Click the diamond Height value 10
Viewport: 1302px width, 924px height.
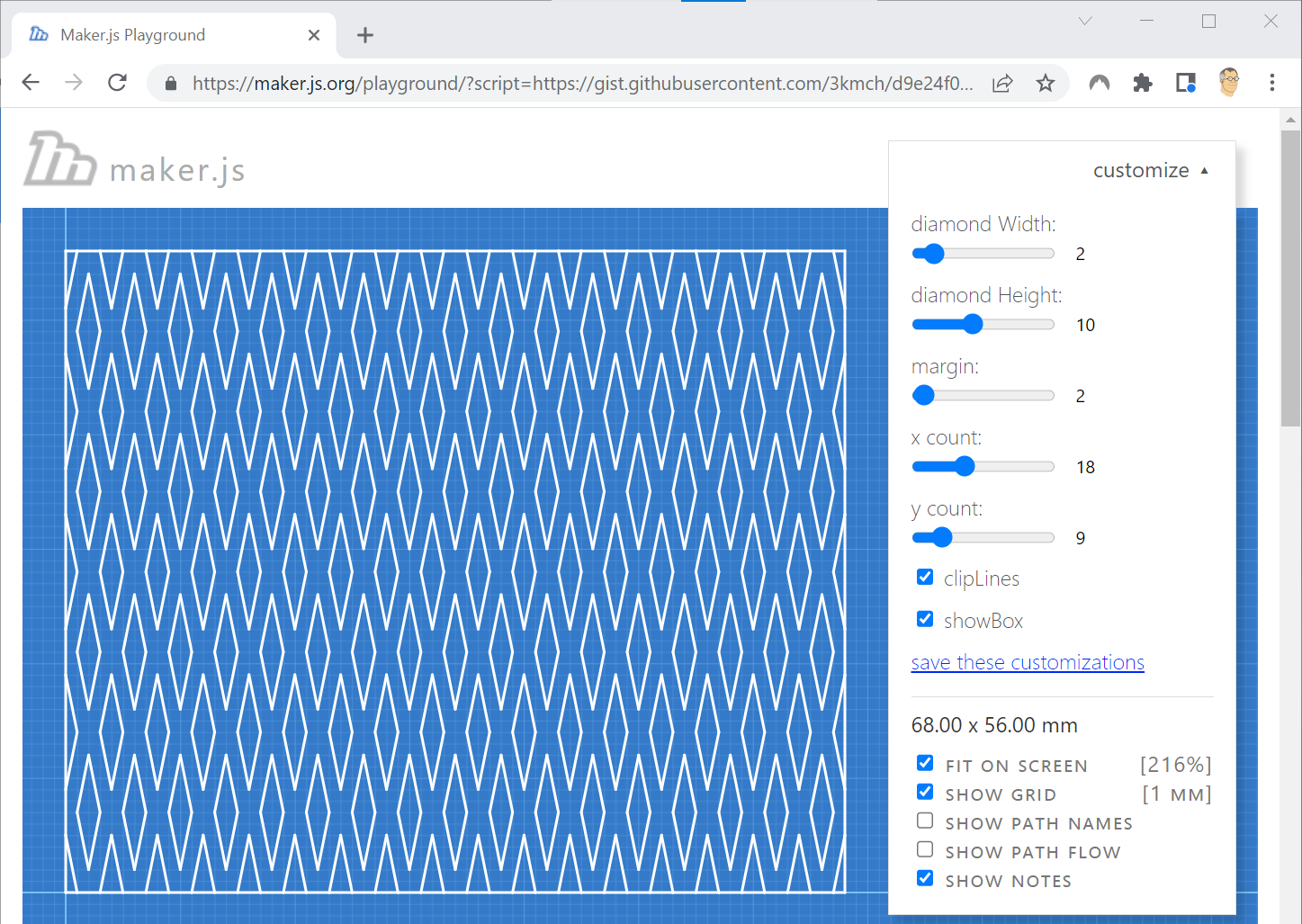1085,325
